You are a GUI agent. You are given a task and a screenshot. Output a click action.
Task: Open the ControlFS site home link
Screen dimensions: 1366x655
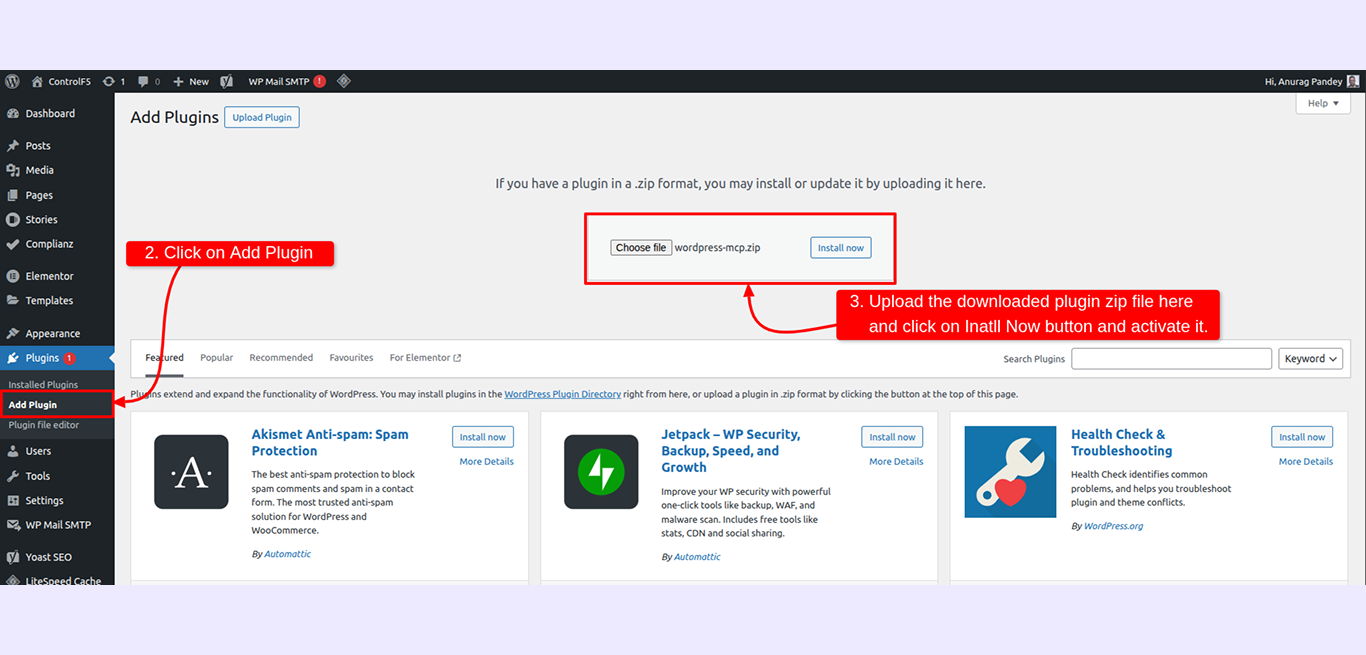(61, 81)
